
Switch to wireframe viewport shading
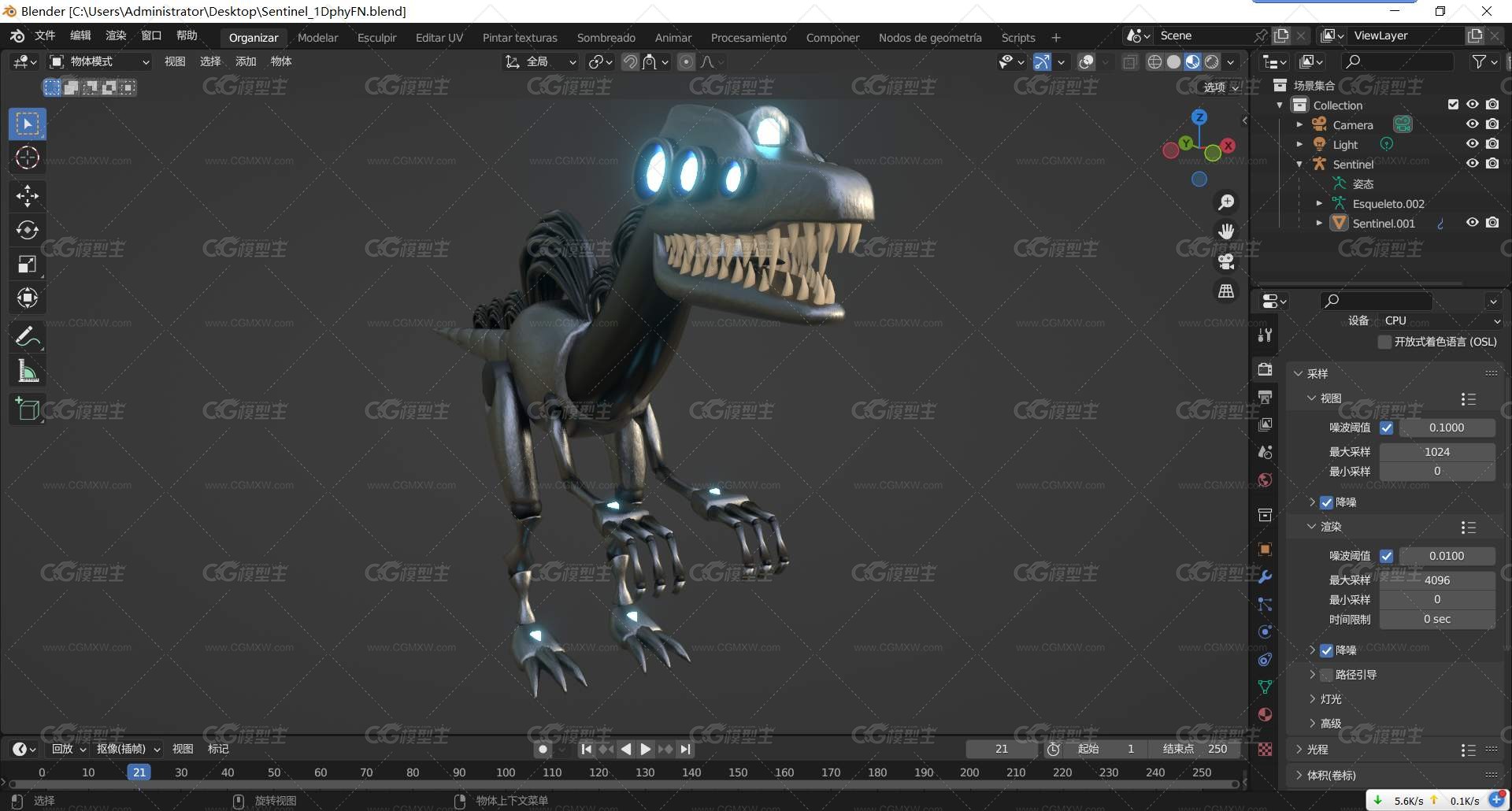pos(1154,61)
